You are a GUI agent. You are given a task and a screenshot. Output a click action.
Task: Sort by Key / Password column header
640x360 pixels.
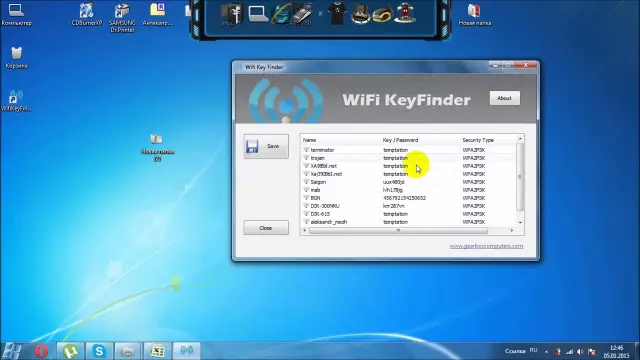point(400,140)
